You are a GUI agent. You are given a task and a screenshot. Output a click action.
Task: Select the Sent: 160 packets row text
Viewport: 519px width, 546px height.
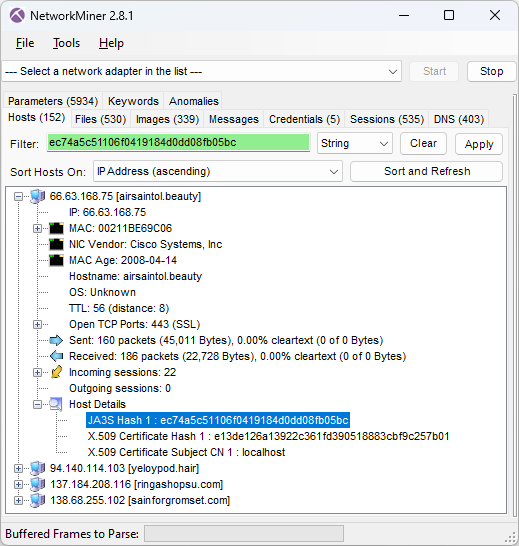(226, 340)
